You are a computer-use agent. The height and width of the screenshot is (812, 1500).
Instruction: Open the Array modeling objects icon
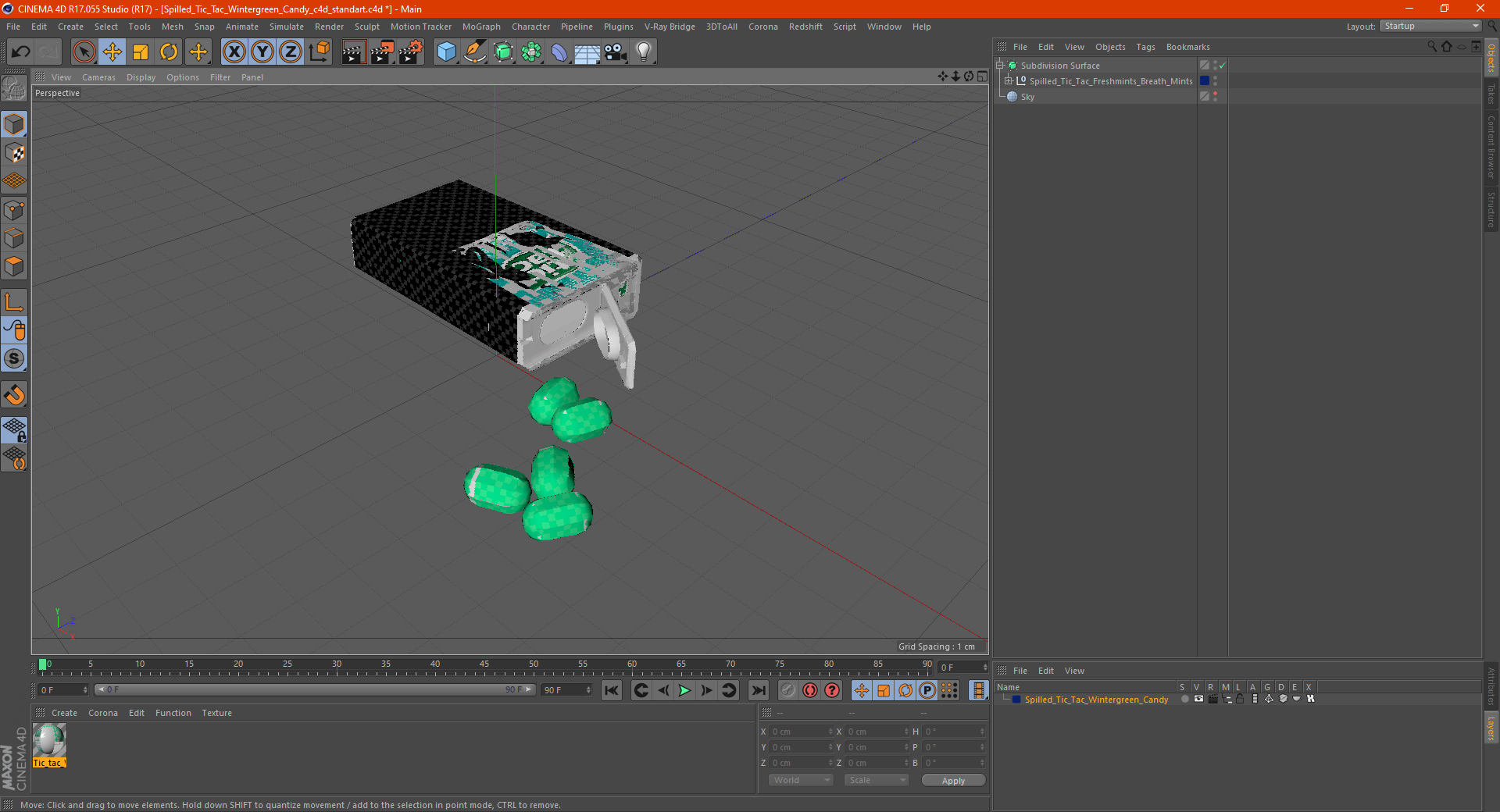tap(531, 52)
